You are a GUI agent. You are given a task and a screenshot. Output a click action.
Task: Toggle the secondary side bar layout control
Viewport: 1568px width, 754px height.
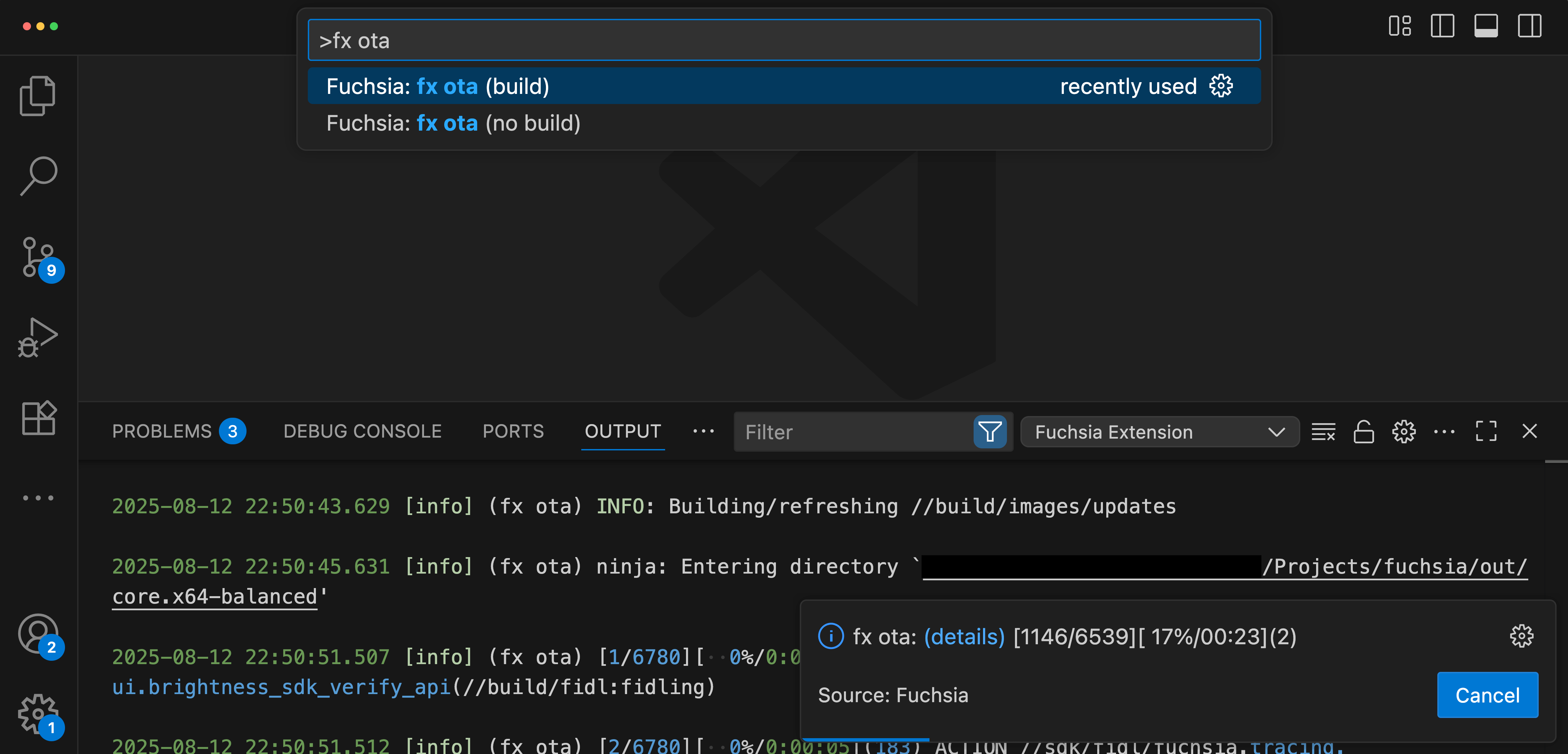pyautogui.click(x=1530, y=26)
